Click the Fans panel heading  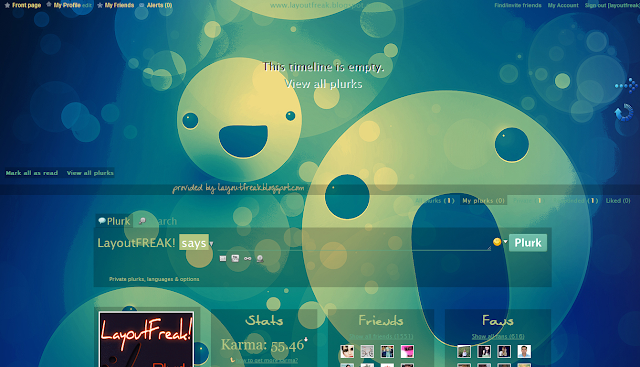pyautogui.click(x=498, y=320)
